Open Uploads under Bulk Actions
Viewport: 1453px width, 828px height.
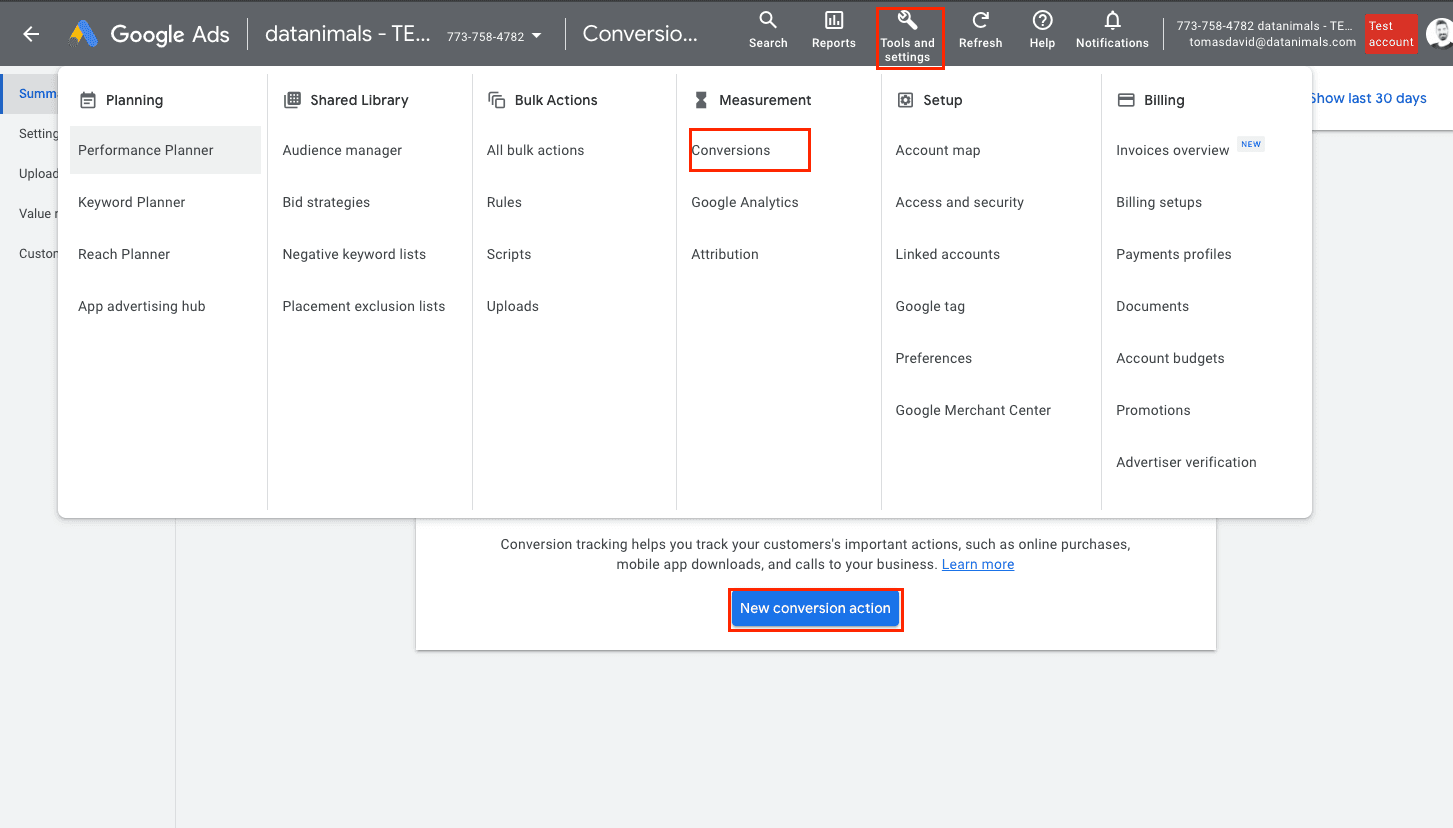point(513,306)
